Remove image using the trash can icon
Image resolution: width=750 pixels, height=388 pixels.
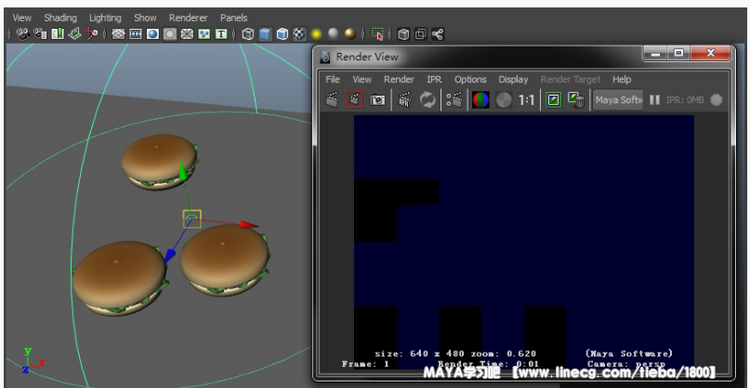pyautogui.click(x=576, y=100)
